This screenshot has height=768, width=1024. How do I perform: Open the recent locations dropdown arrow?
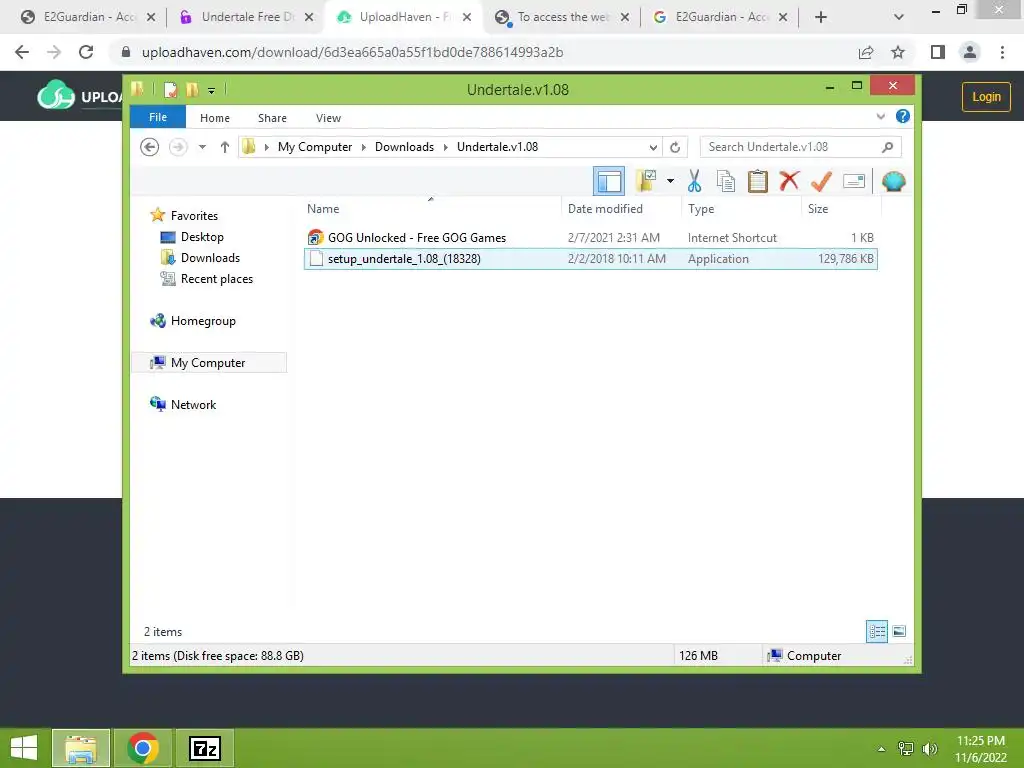202,147
